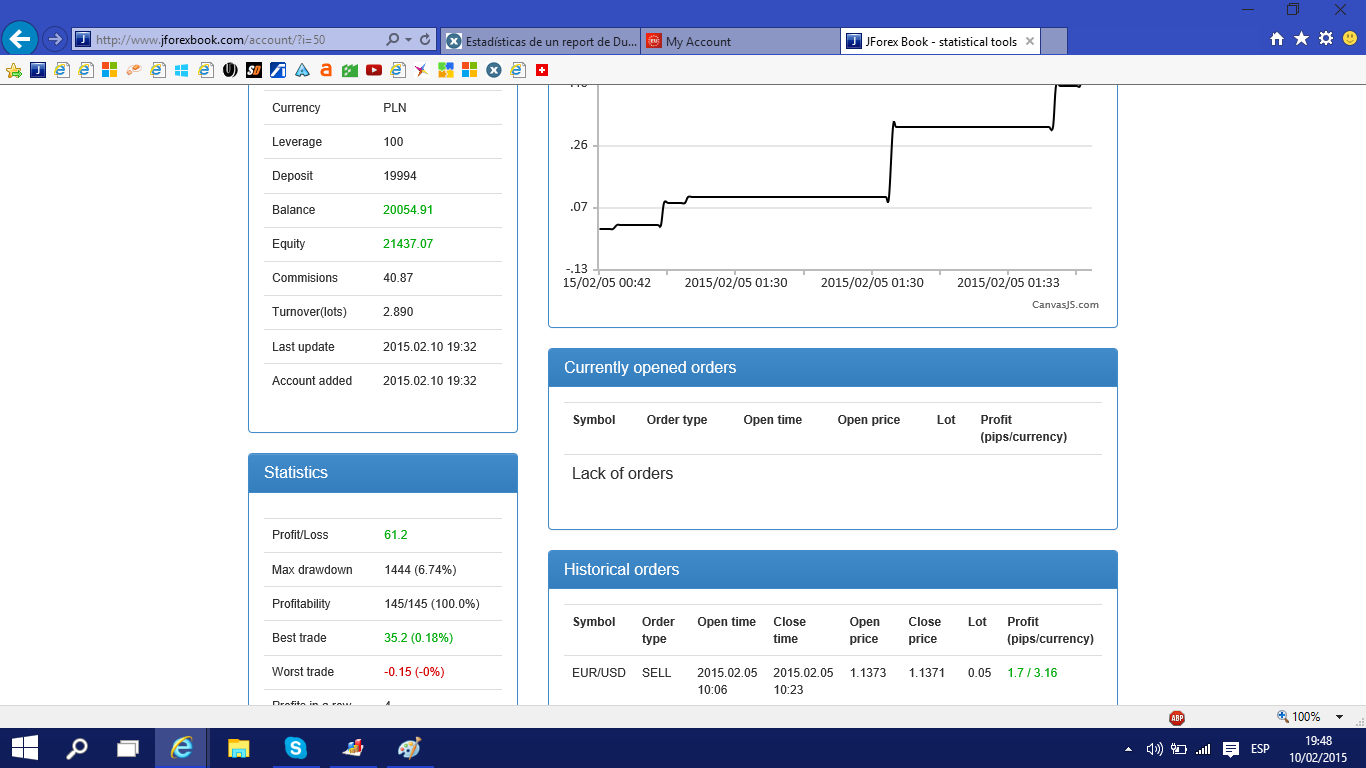The width and height of the screenshot is (1366, 768).
Task: Open the 100% zoom level dropdown
Action: [1339, 717]
